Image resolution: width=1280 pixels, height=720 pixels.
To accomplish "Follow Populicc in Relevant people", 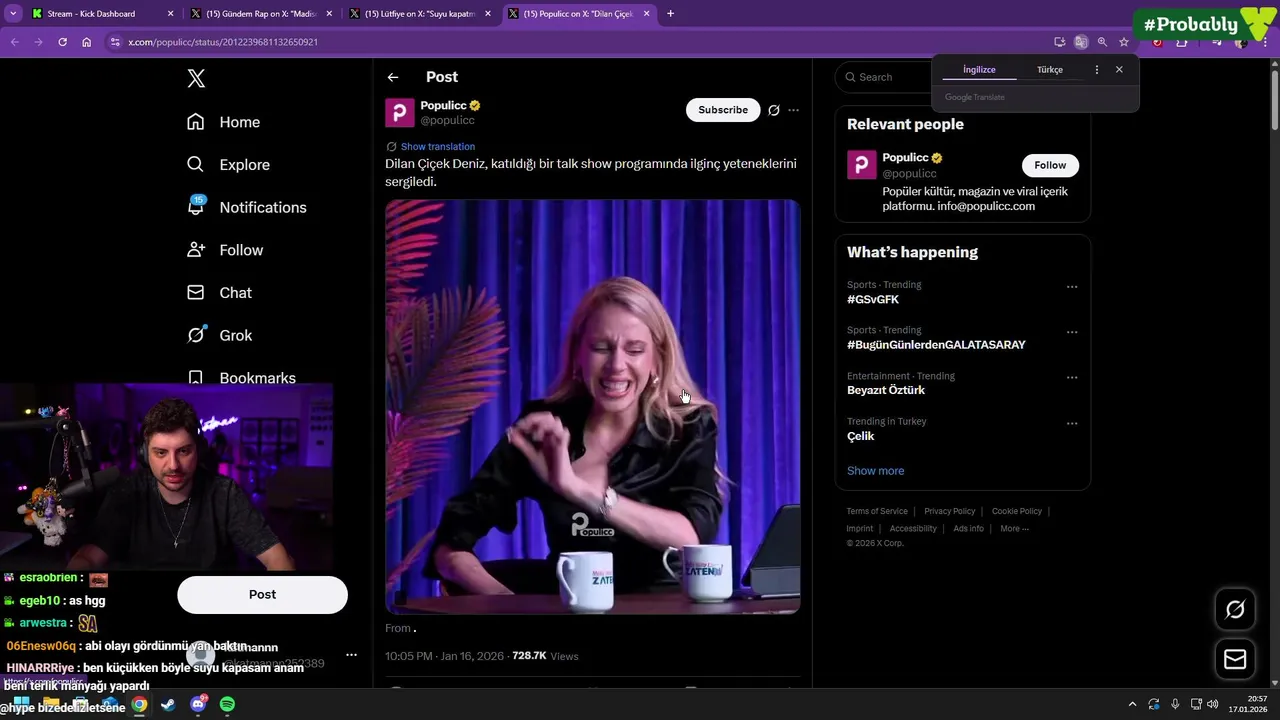I will coord(1050,165).
